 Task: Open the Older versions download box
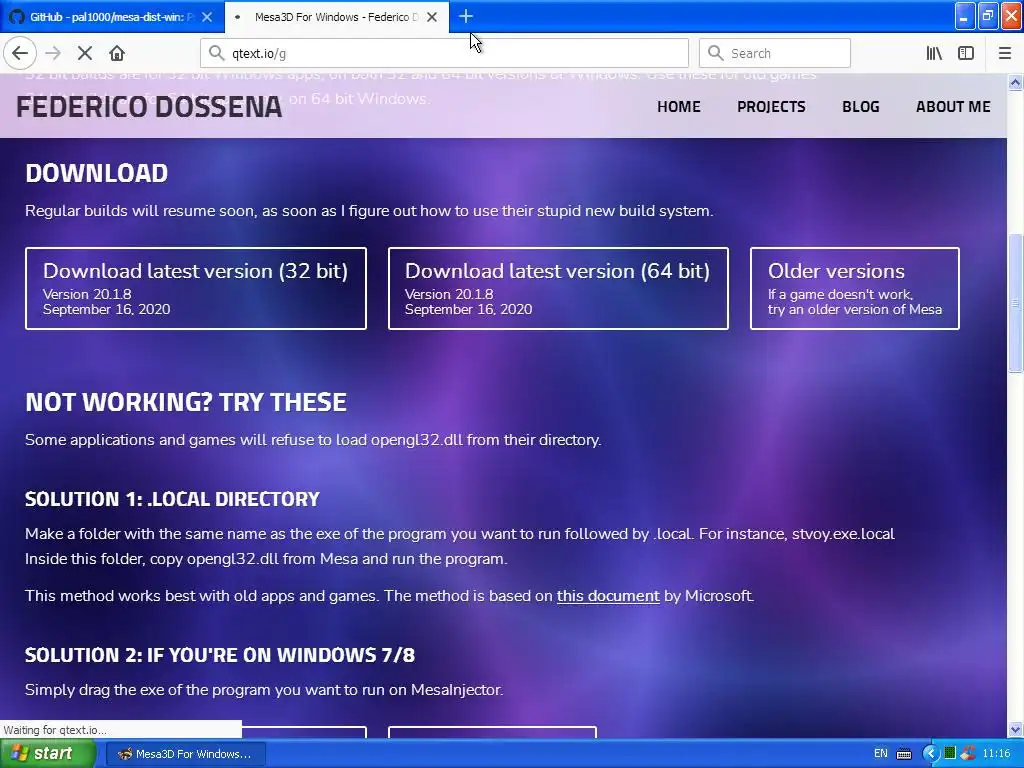(855, 289)
